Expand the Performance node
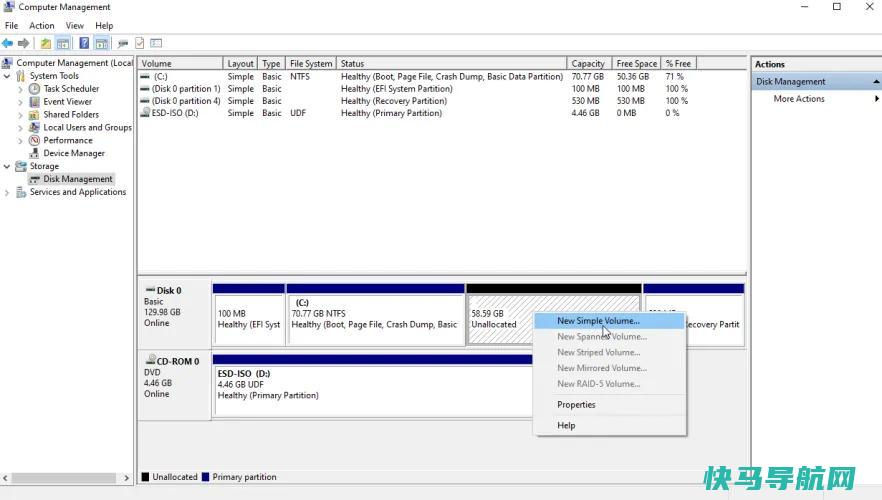The width and height of the screenshot is (882, 500). (20, 141)
